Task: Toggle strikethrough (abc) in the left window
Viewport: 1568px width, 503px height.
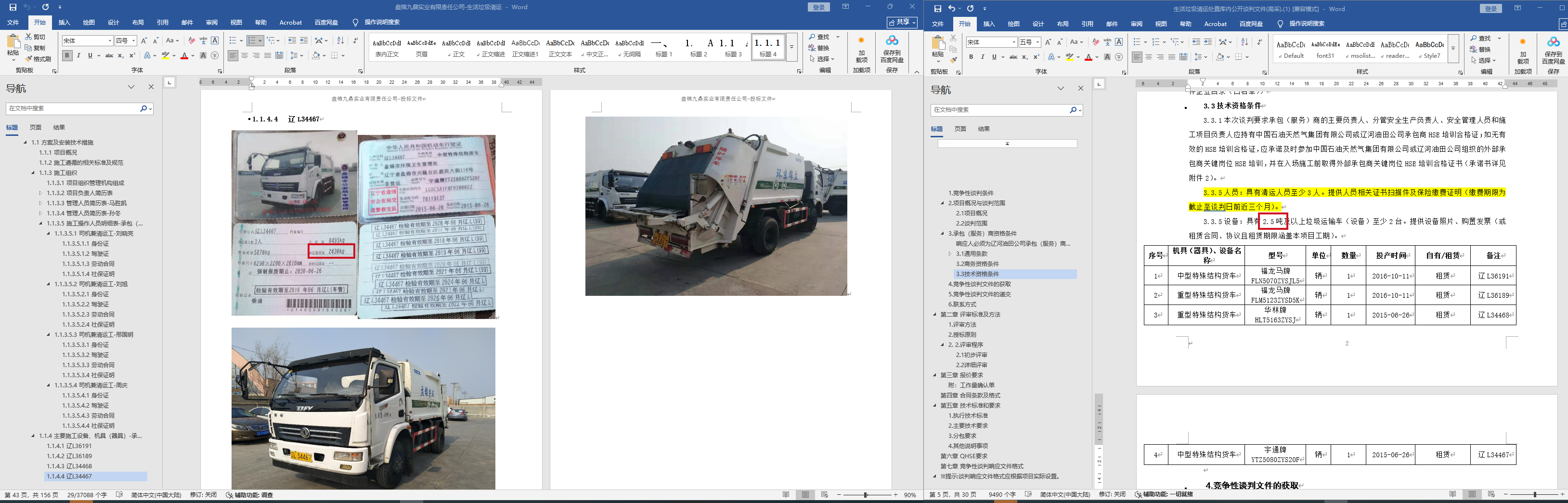Action: [x=109, y=55]
